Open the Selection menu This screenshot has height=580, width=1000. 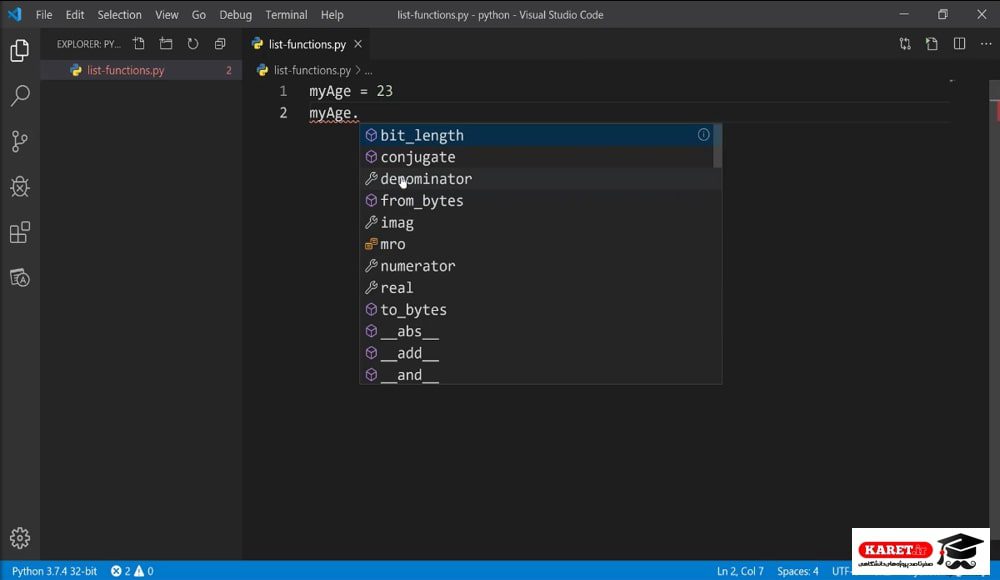[119, 15]
